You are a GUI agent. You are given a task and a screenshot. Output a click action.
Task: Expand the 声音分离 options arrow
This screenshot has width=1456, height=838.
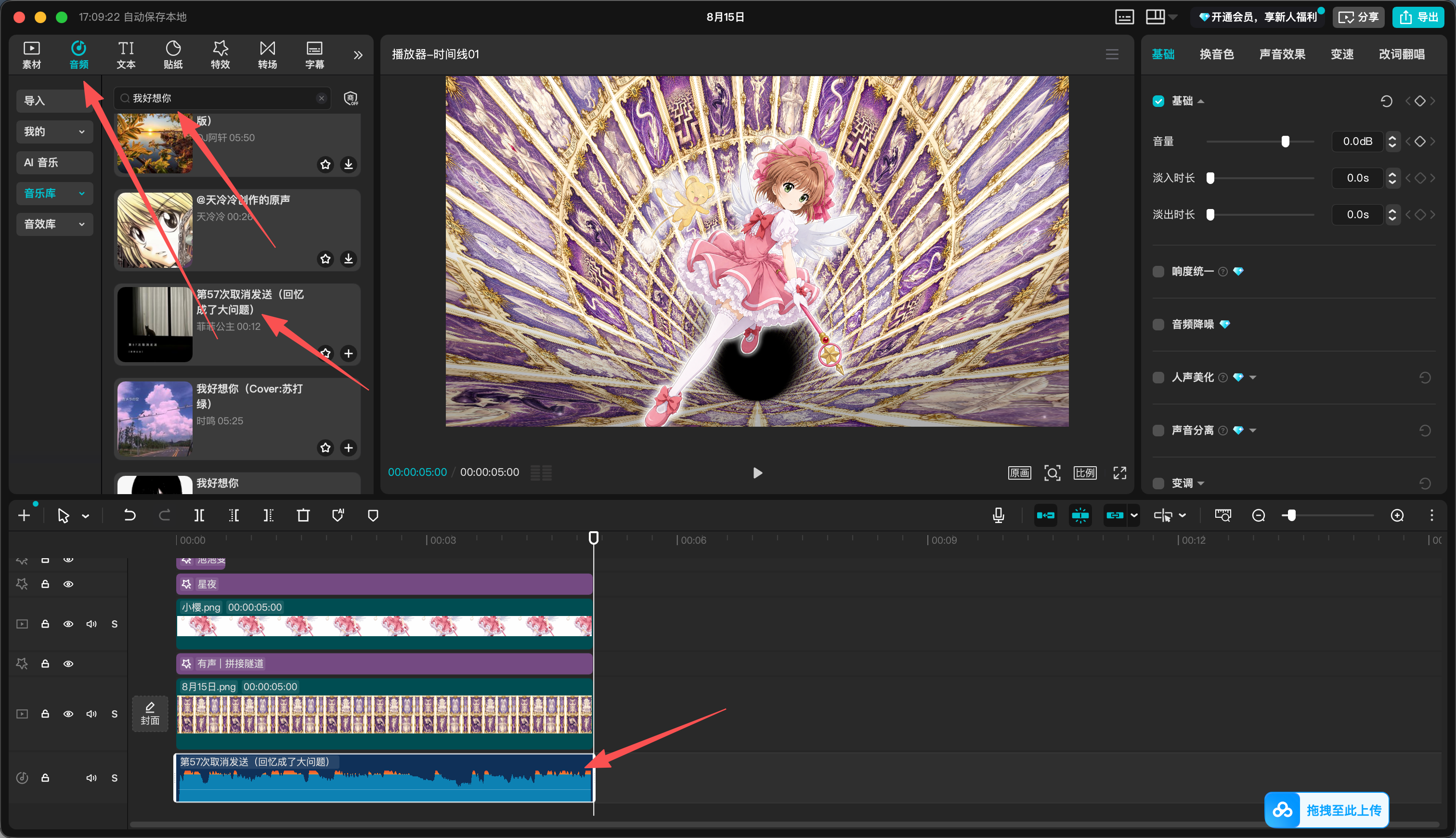click(x=1253, y=431)
